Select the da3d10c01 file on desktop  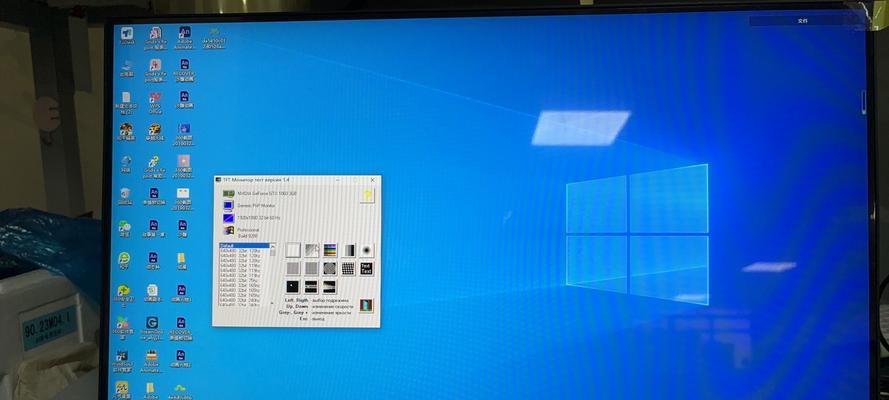click(x=213, y=38)
